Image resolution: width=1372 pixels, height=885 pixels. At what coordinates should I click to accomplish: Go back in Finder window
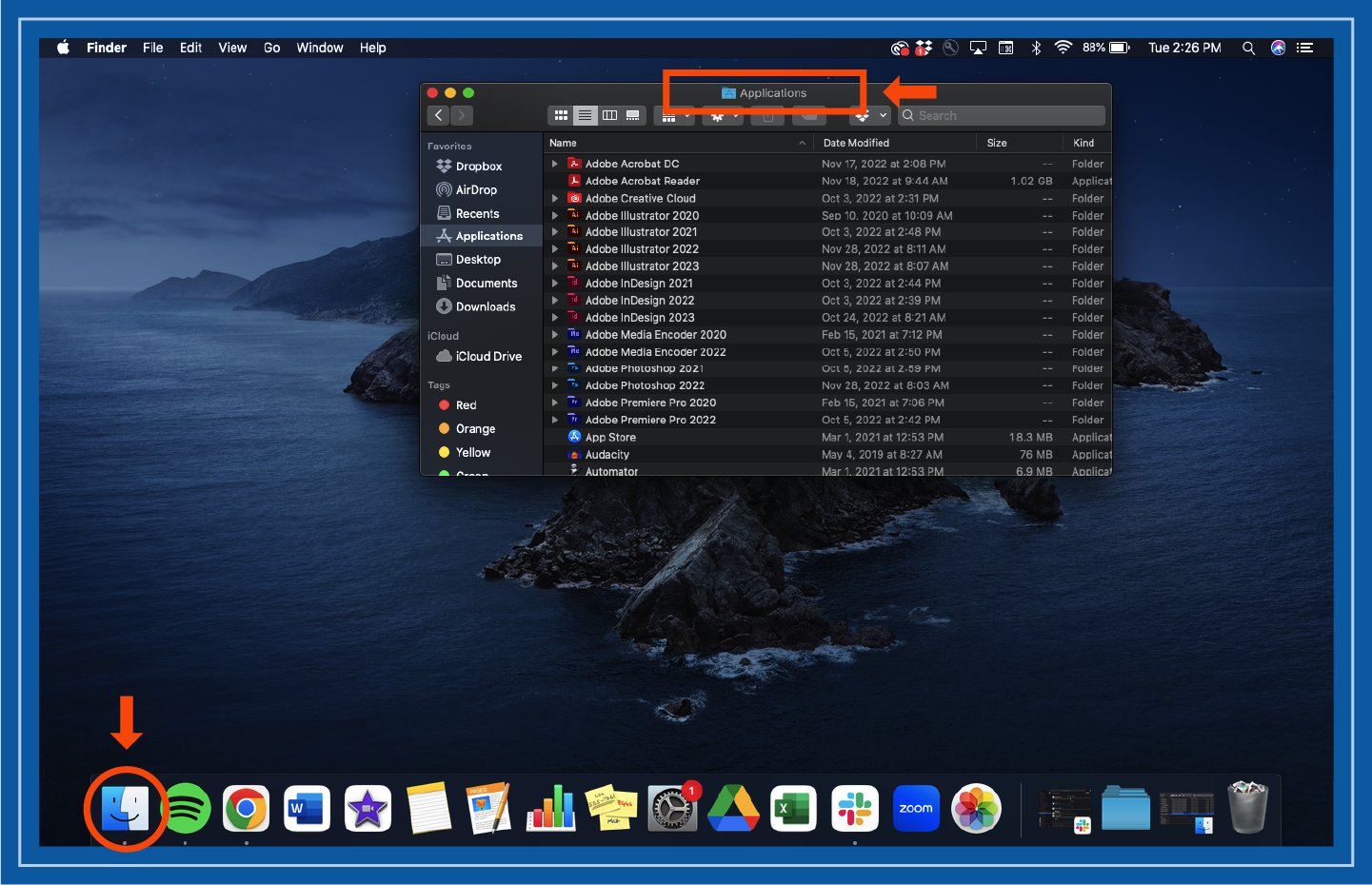point(439,115)
